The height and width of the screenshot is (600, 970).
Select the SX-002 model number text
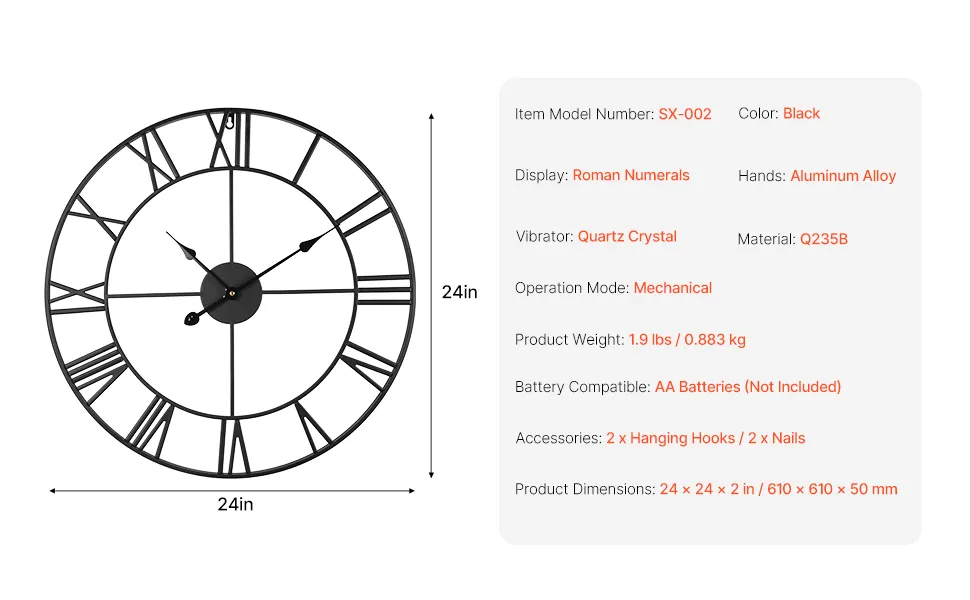[685, 114]
